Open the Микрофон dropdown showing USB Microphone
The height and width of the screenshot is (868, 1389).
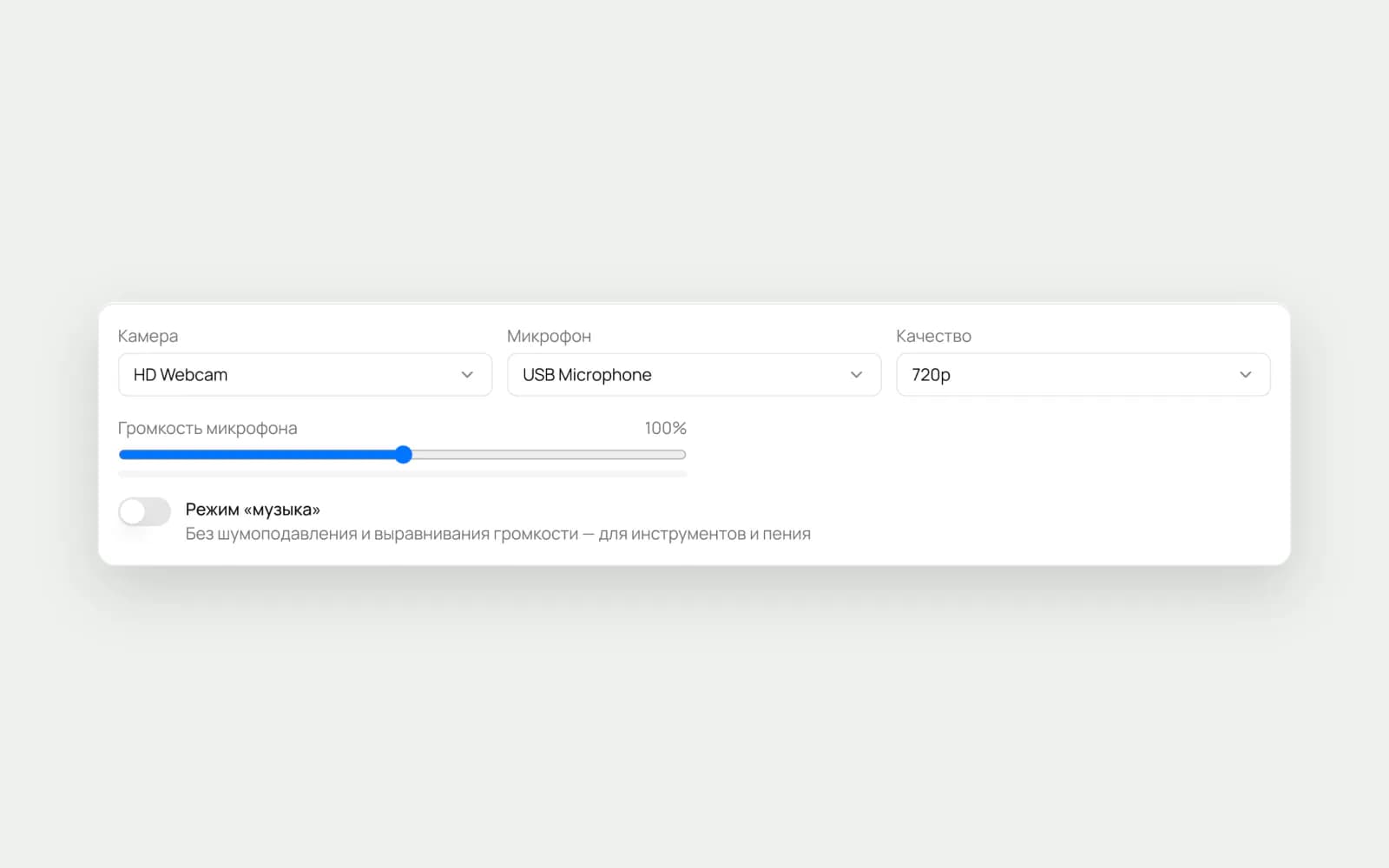click(x=694, y=375)
